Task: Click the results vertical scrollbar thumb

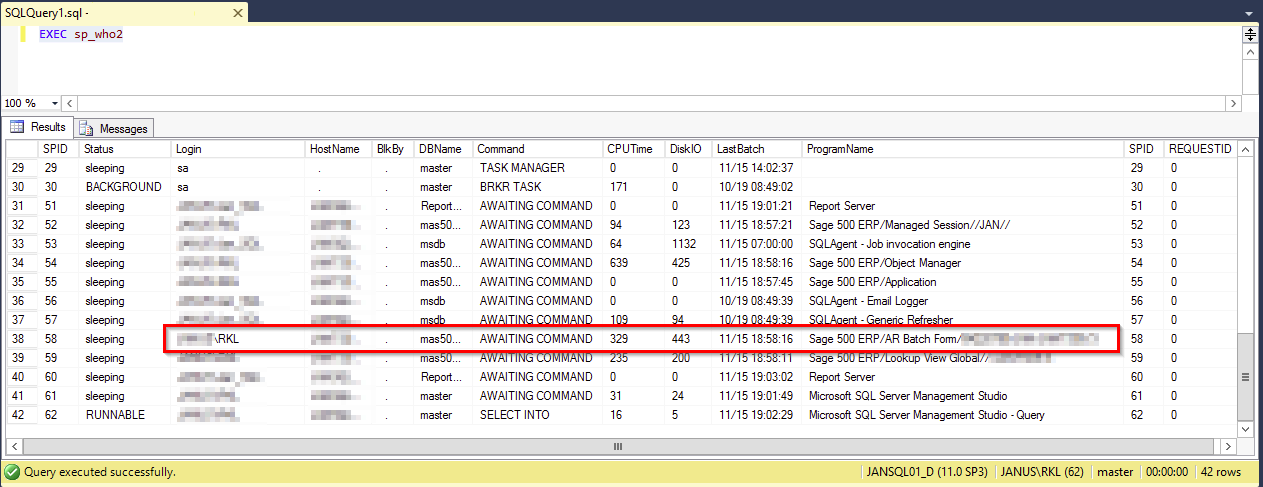Action: click(1245, 377)
